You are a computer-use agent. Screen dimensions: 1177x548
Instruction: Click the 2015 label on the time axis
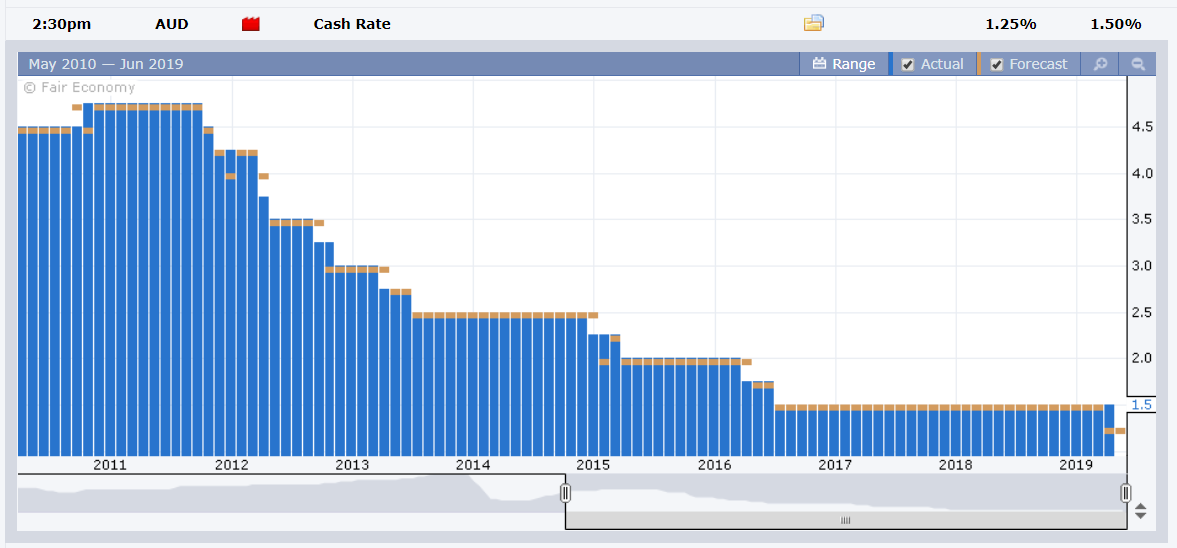tap(593, 465)
